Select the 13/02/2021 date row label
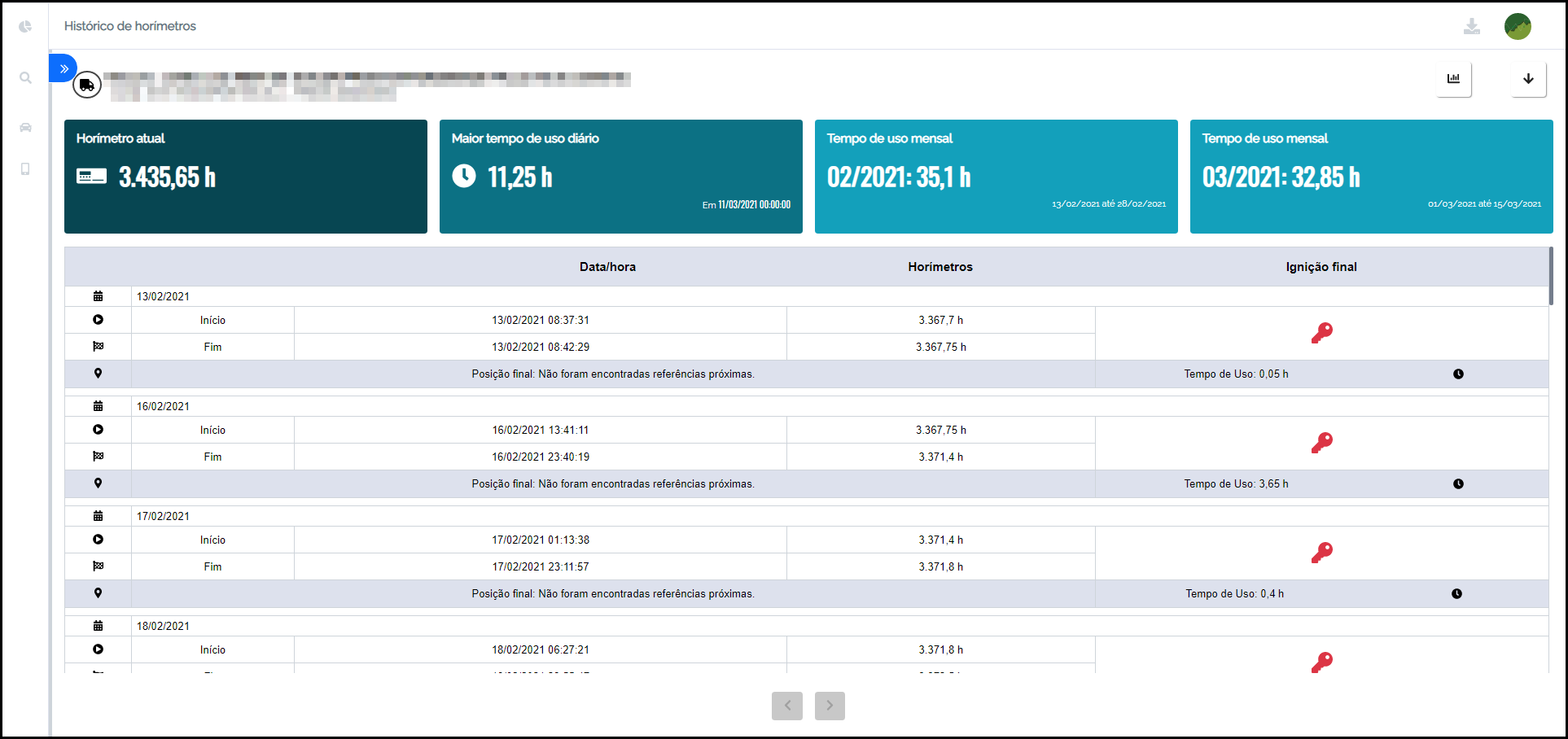1568x739 pixels. [163, 296]
